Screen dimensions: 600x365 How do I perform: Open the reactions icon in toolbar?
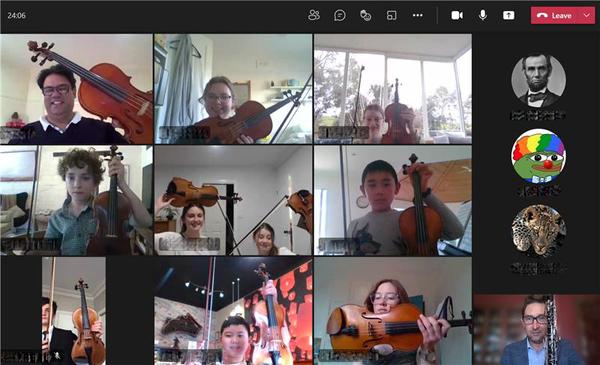[365, 15]
